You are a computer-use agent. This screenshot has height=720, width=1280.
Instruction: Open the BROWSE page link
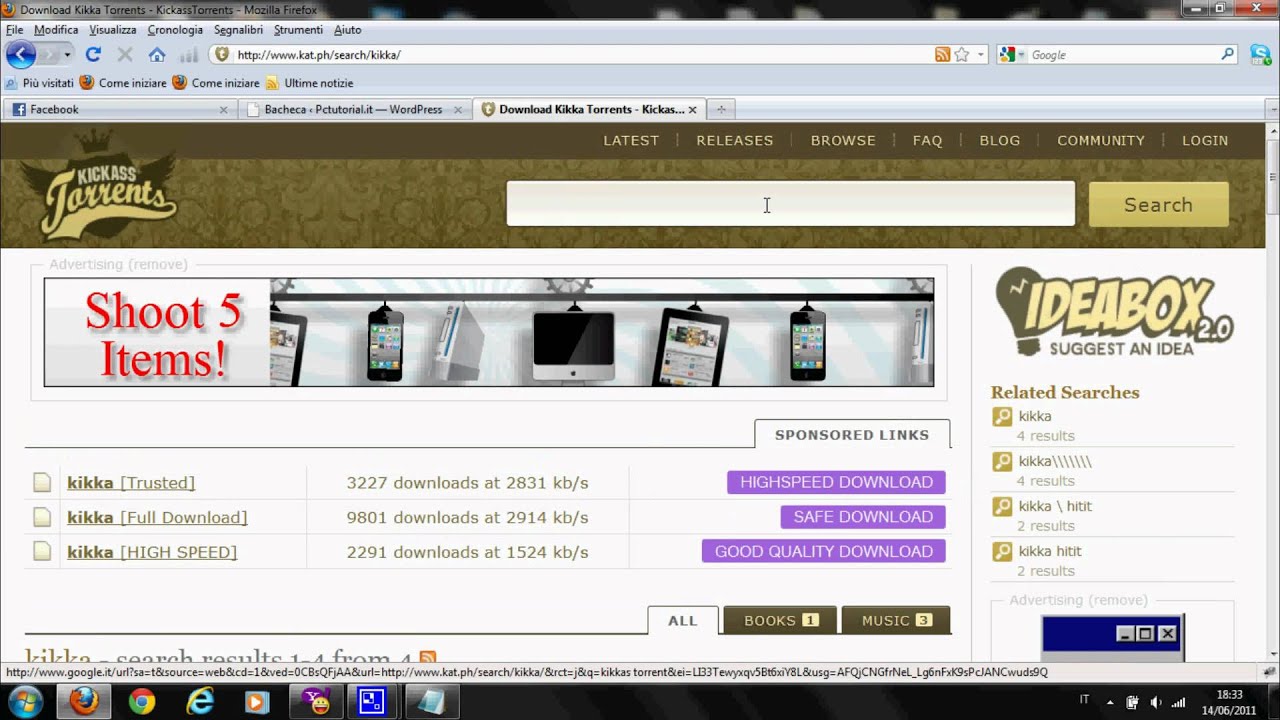[843, 141]
